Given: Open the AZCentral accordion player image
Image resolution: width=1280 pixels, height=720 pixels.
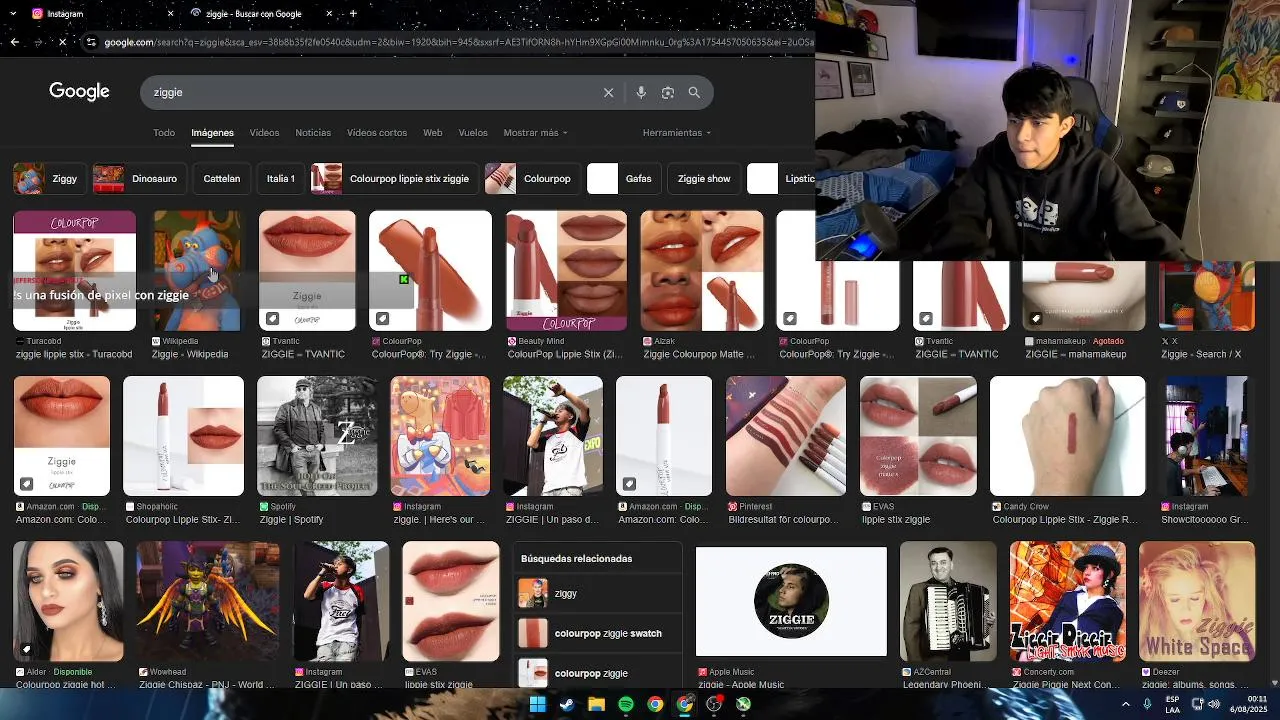Looking at the screenshot, I should pos(948,601).
